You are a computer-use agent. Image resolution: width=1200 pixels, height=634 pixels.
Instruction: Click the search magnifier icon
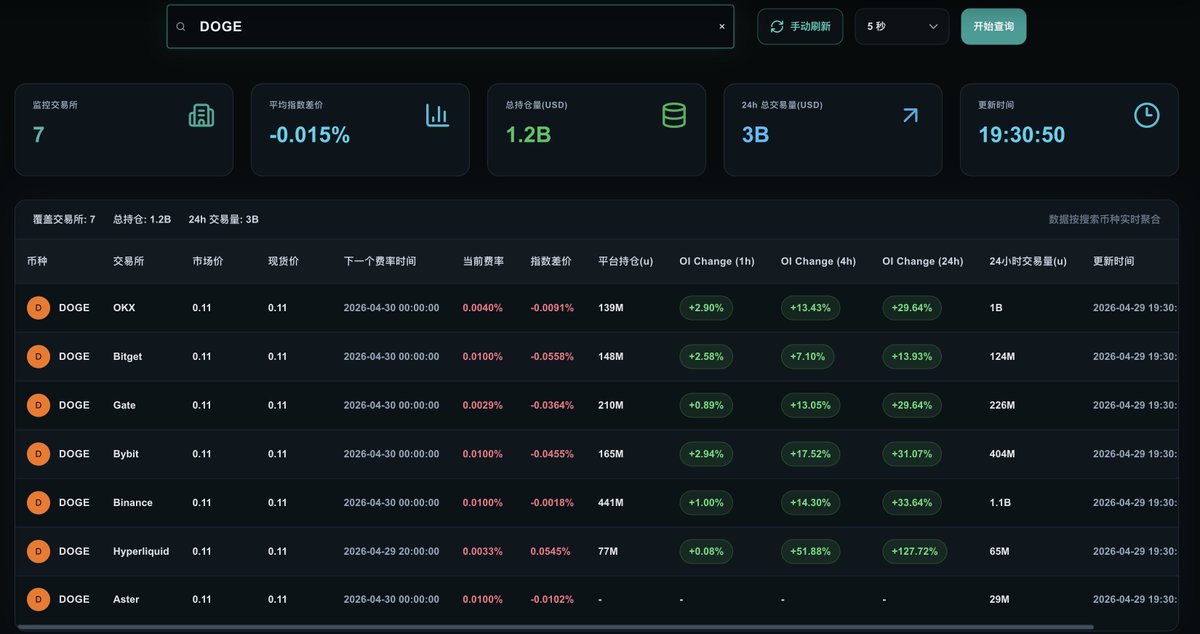click(x=181, y=27)
